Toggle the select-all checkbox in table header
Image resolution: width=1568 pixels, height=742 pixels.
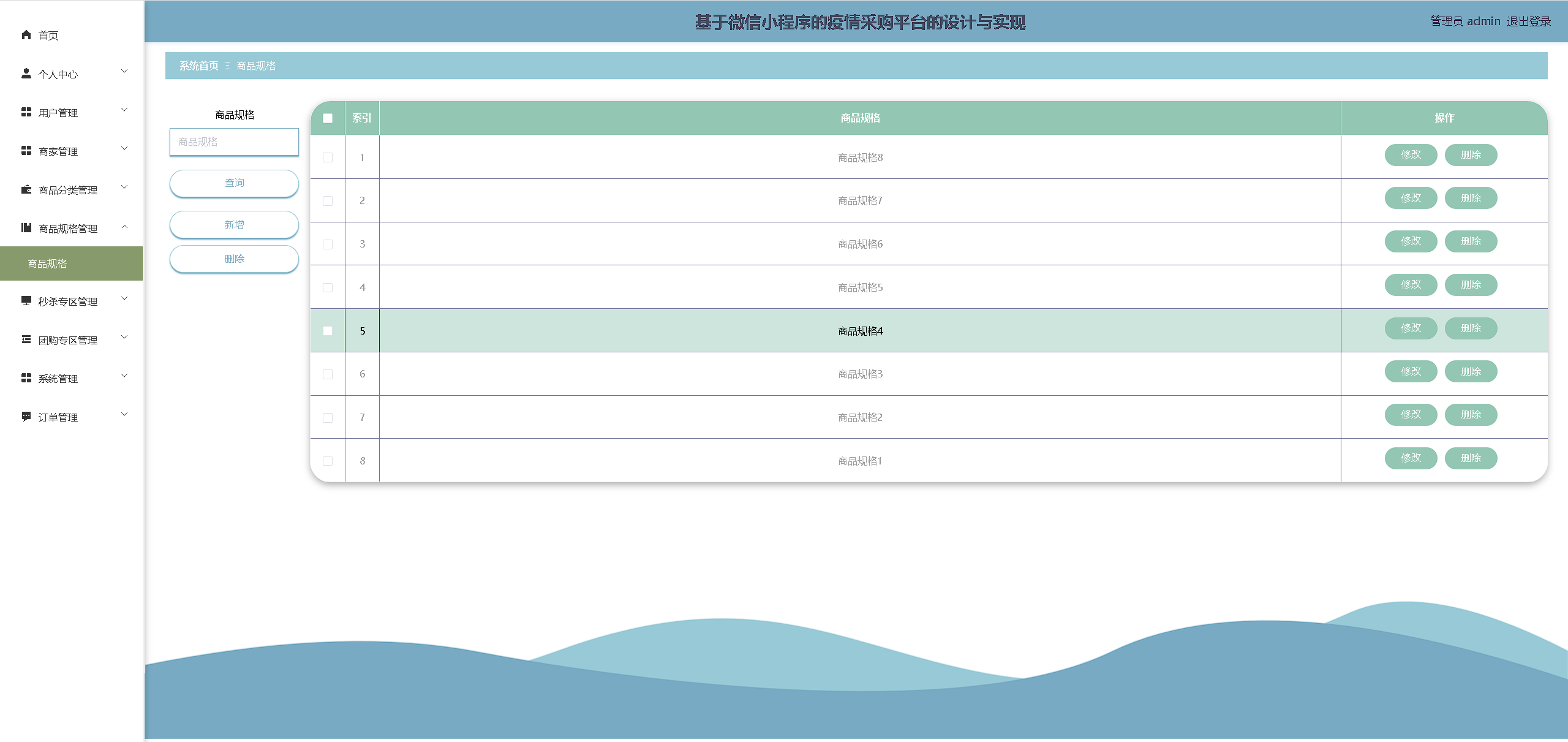pyautogui.click(x=328, y=118)
